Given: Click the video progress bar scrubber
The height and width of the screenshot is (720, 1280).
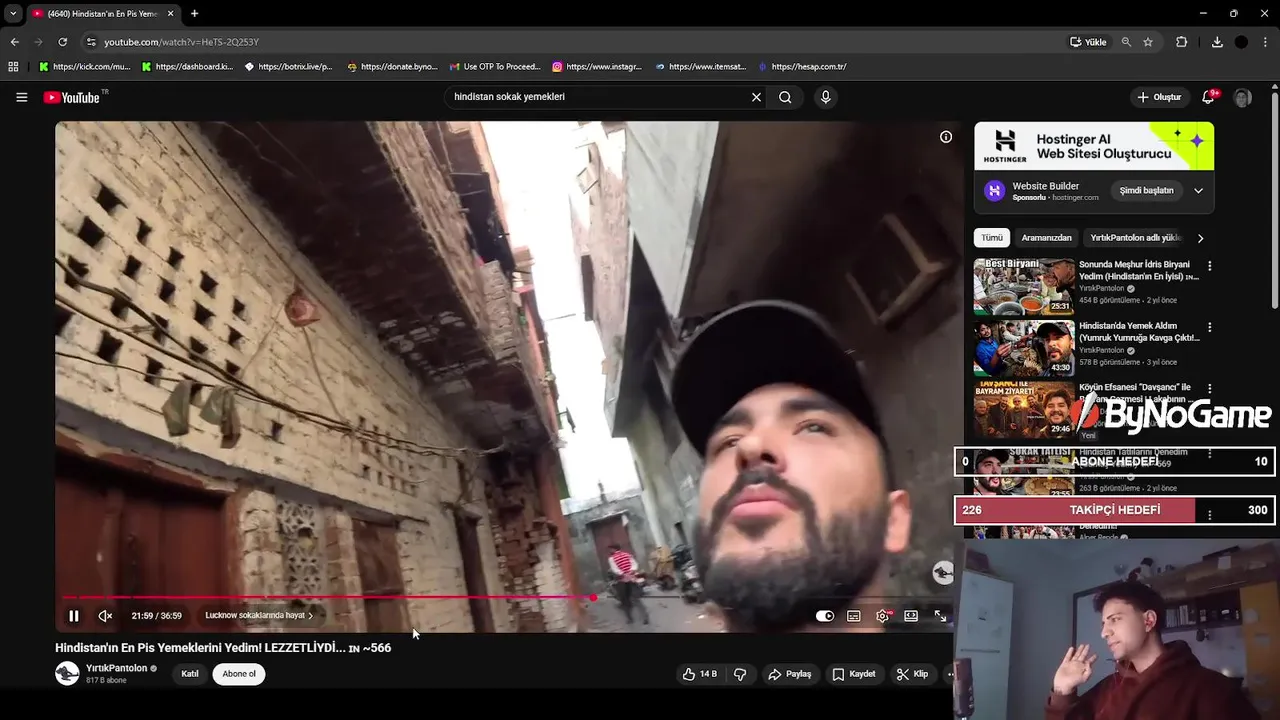Looking at the screenshot, I should pos(593,597).
